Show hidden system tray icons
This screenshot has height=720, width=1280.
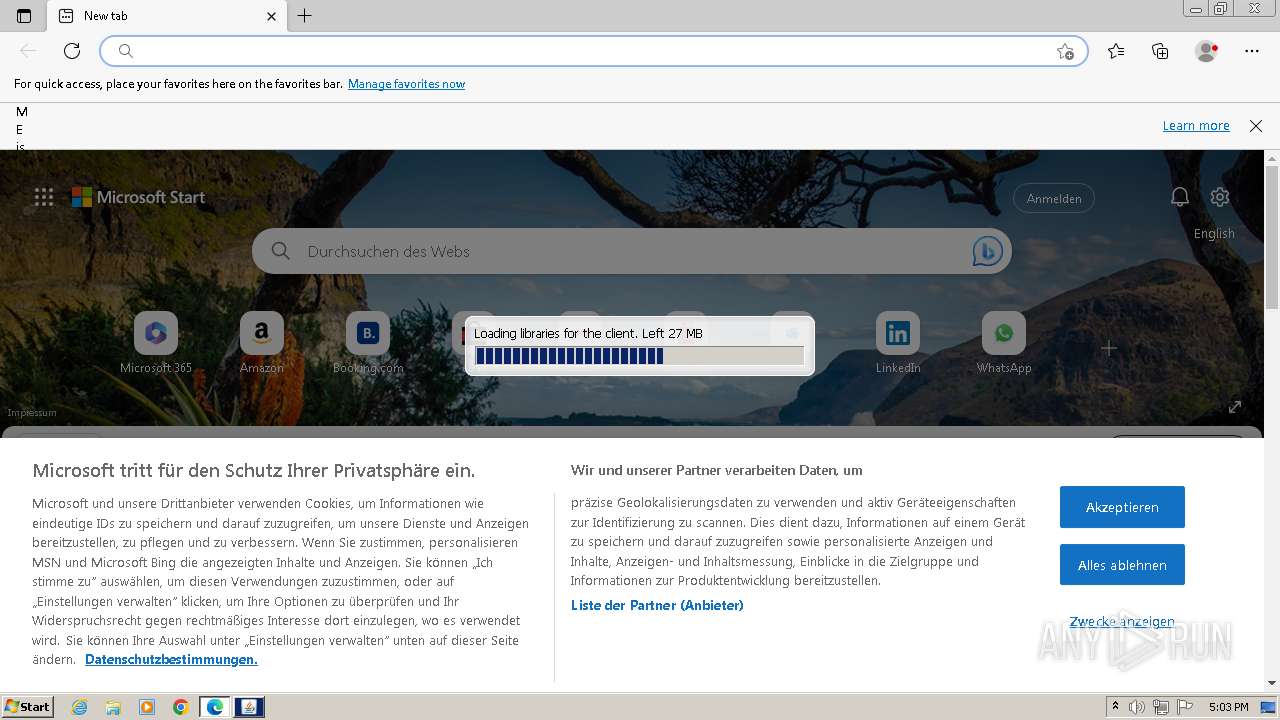(x=1115, y=707)
